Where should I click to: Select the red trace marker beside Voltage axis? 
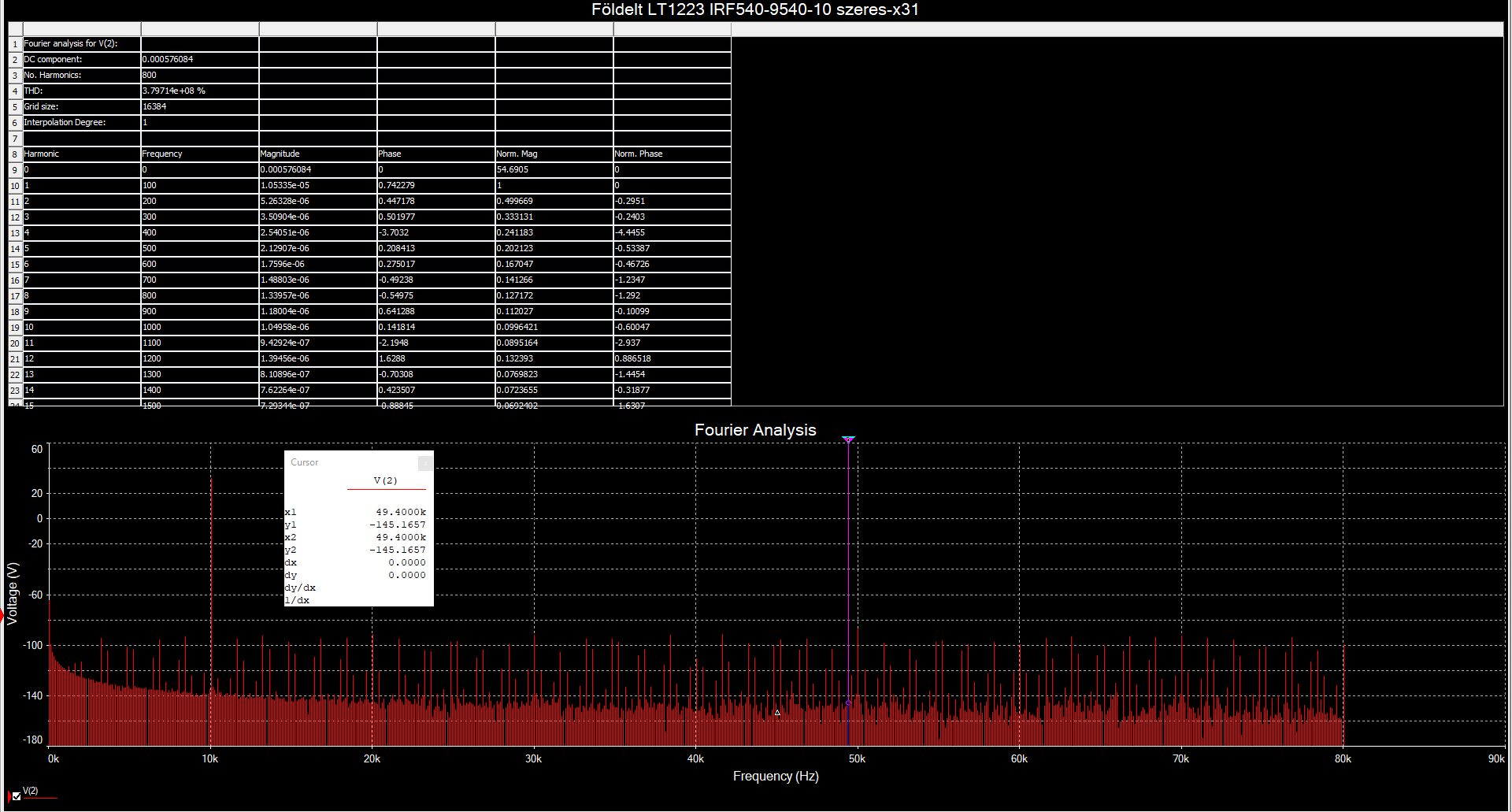(x=3, y=617)
